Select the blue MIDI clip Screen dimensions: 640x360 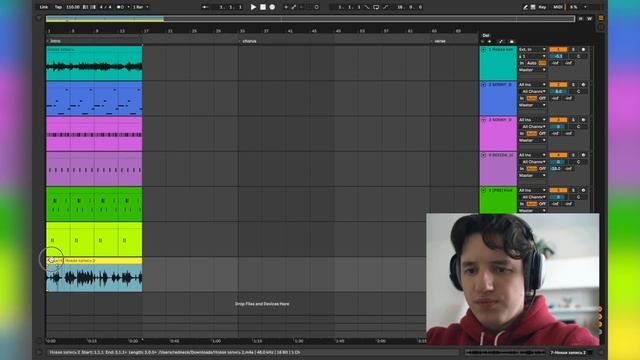[x=94, y=98]
